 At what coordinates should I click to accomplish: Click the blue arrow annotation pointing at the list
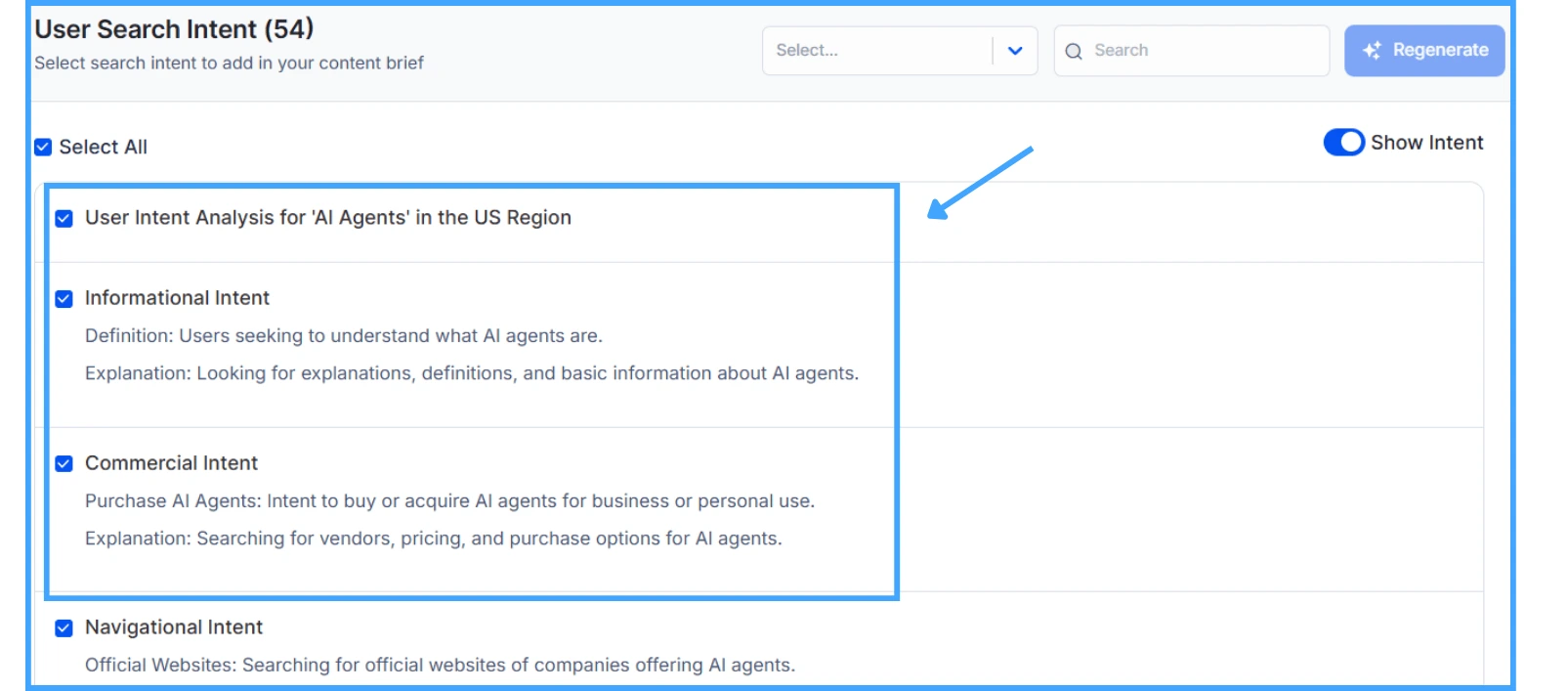[x=978, y=183]
